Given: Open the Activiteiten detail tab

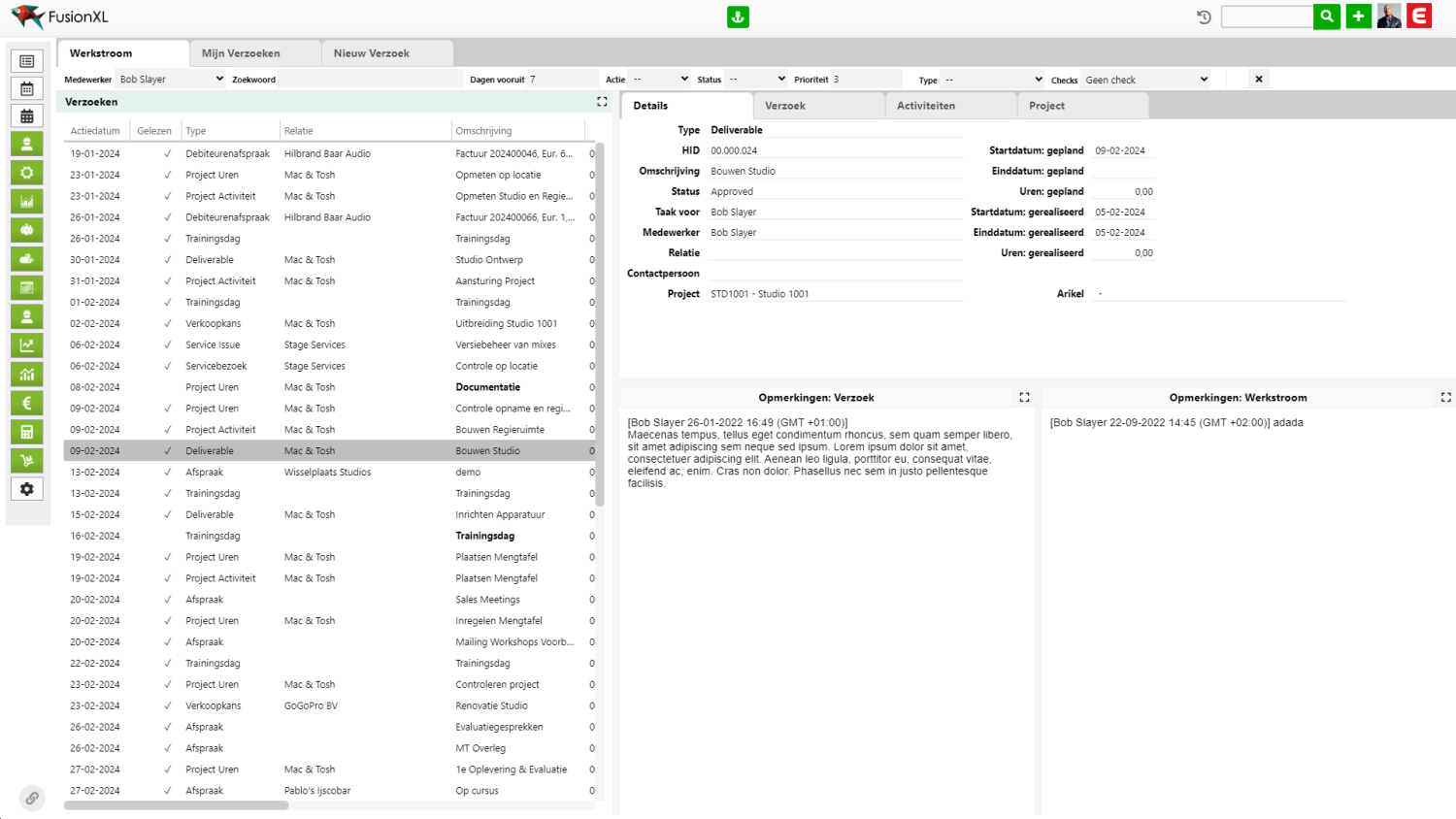Looking at the screenshot, I should tap(925, 106).
